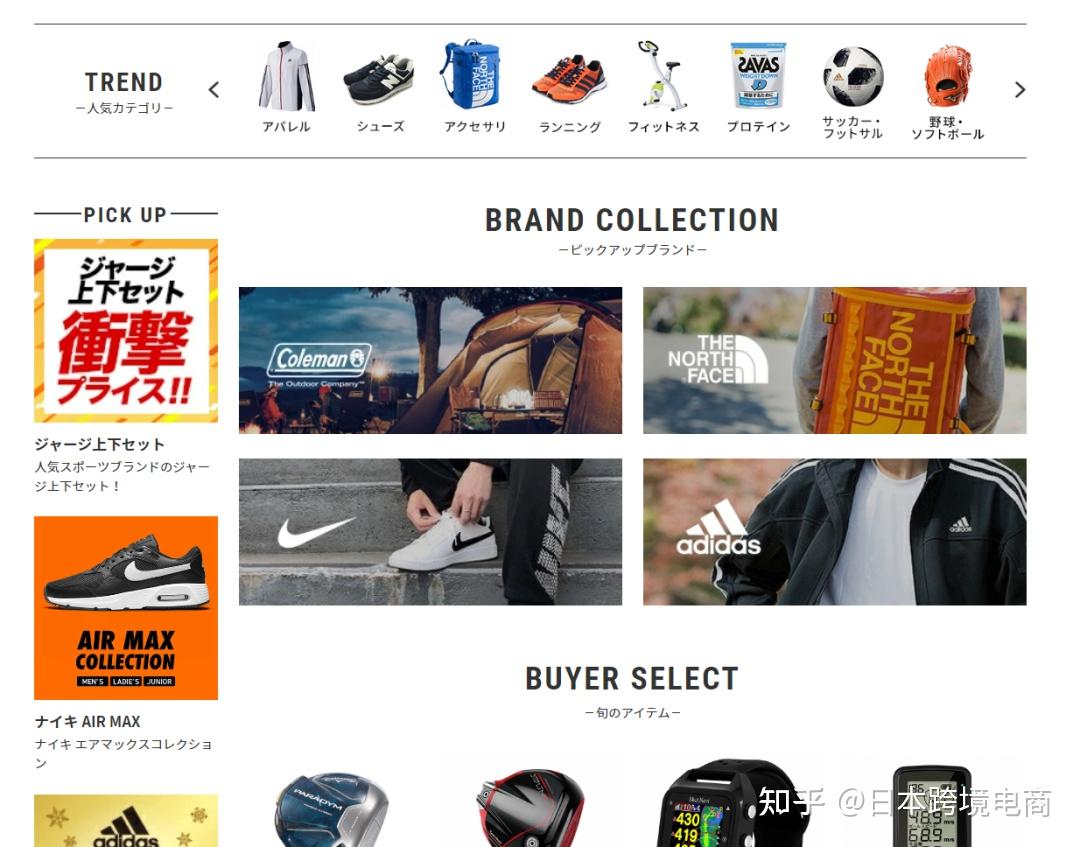Show previous trend categories with left chevron
Viewport: 1080px width, 847px height.
coord(214,90)
